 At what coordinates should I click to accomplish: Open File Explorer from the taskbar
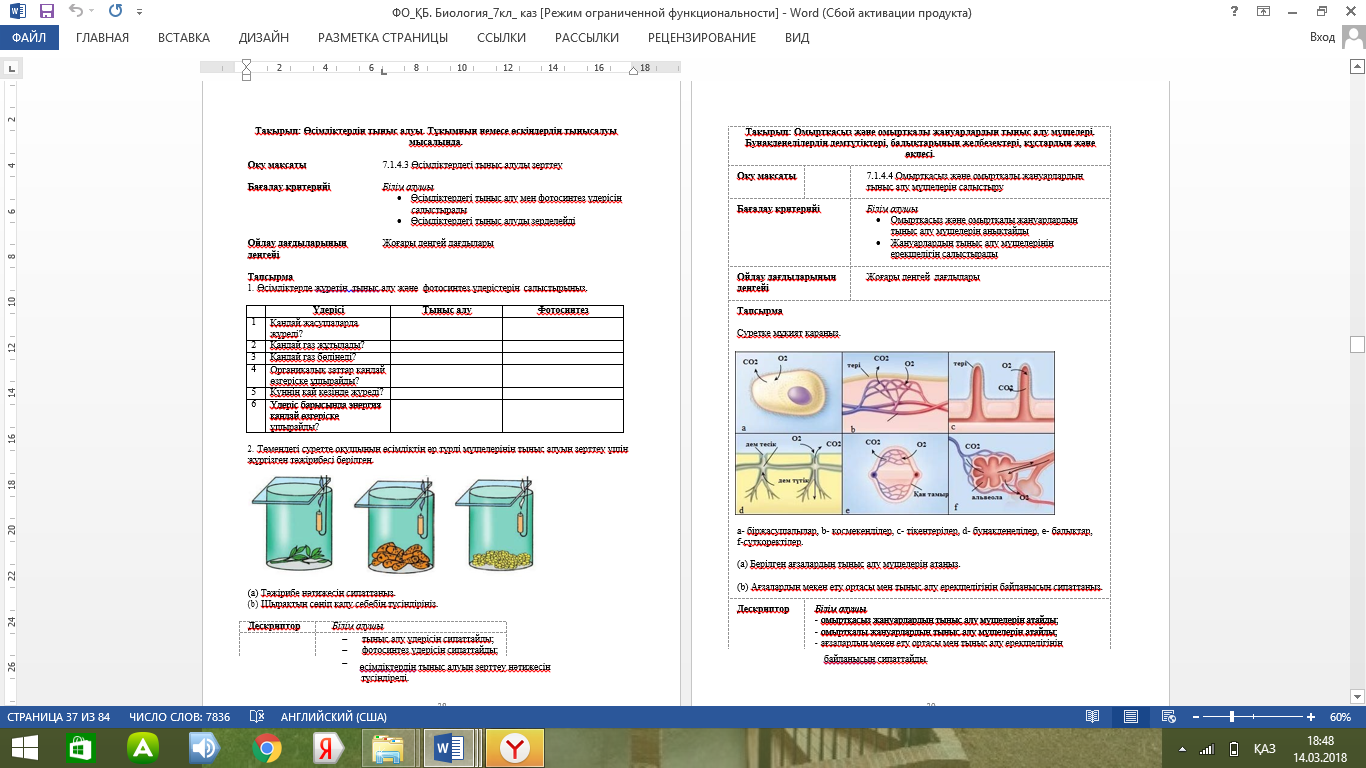tap(387, 748)
